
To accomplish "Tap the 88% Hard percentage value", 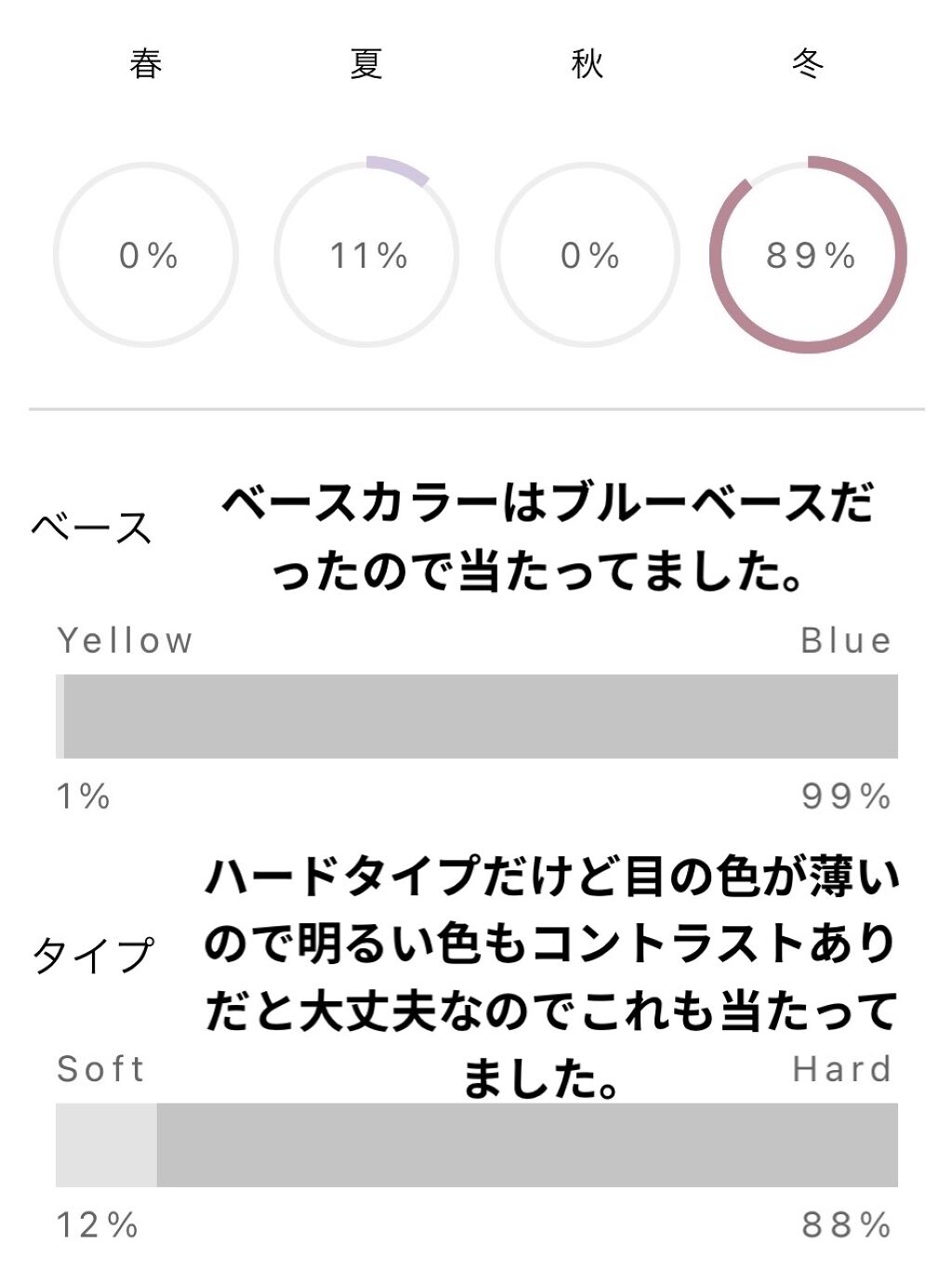I will (846, 1225).
